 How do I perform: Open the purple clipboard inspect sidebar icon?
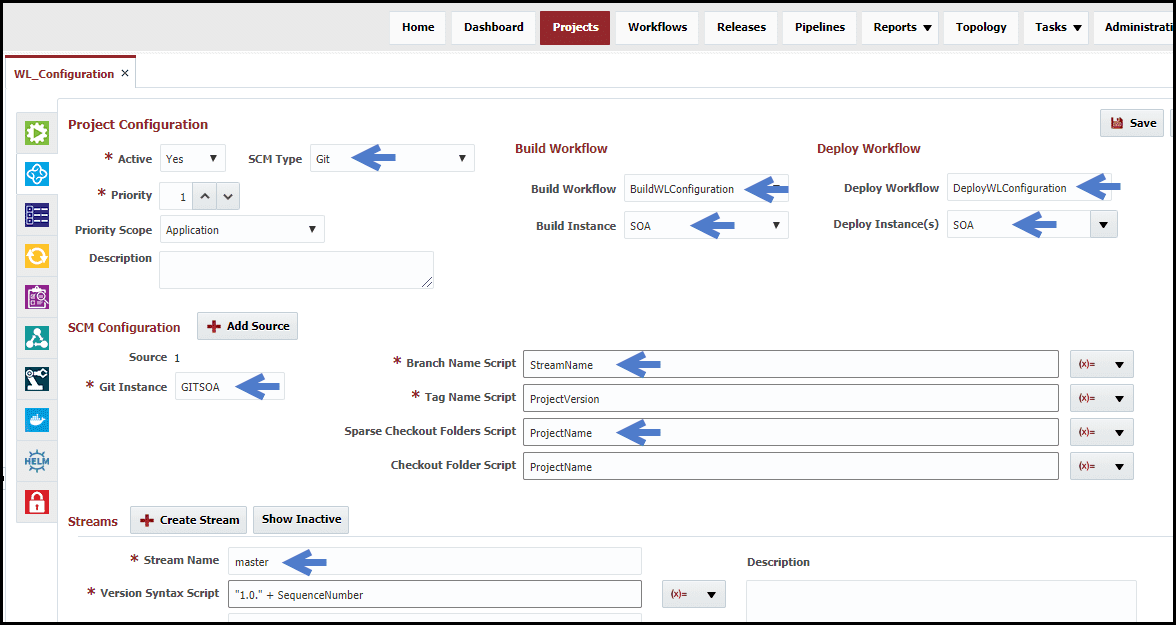37,297
